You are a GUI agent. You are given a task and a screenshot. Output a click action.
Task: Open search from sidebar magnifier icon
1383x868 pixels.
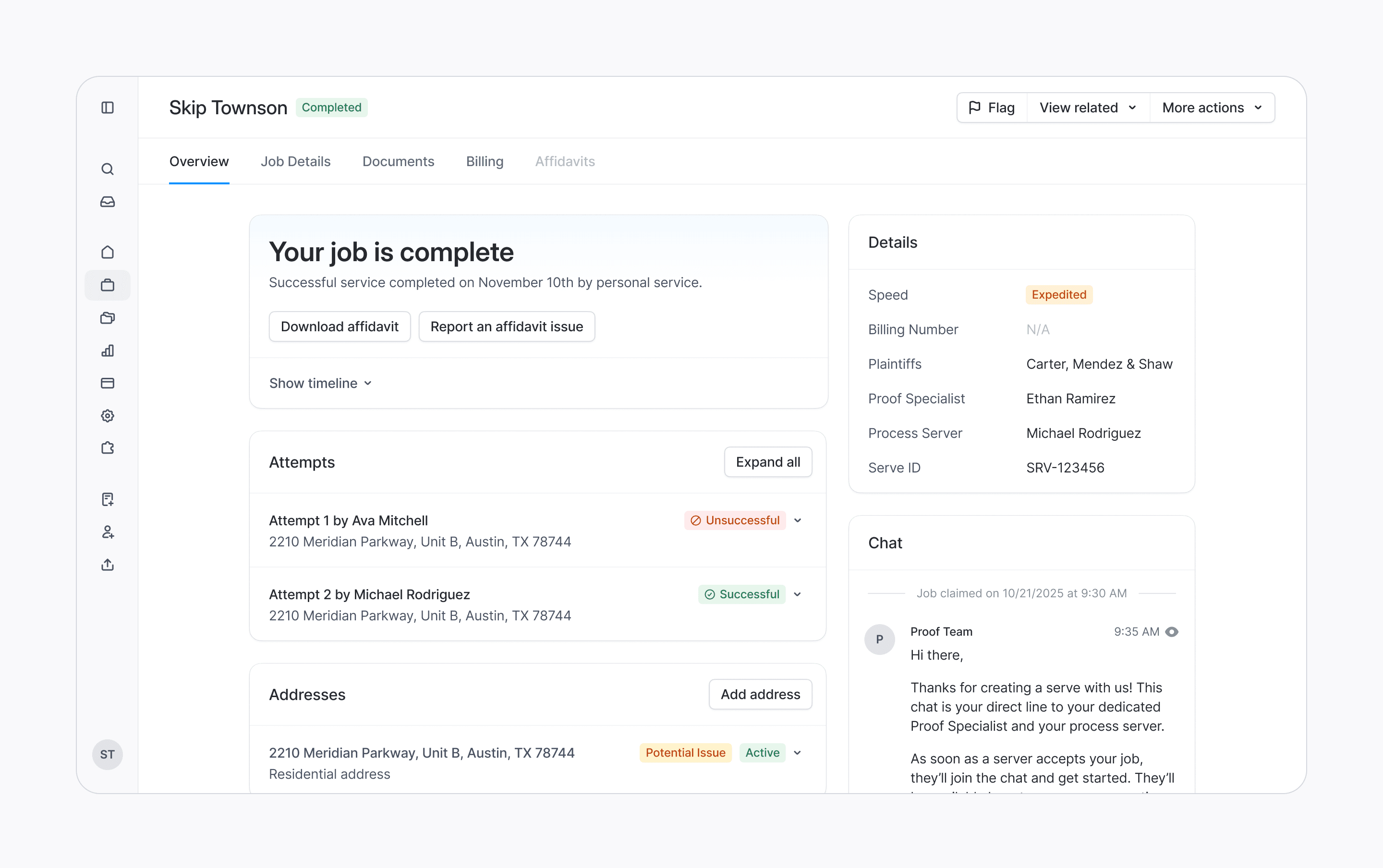(x=108, y=169)
